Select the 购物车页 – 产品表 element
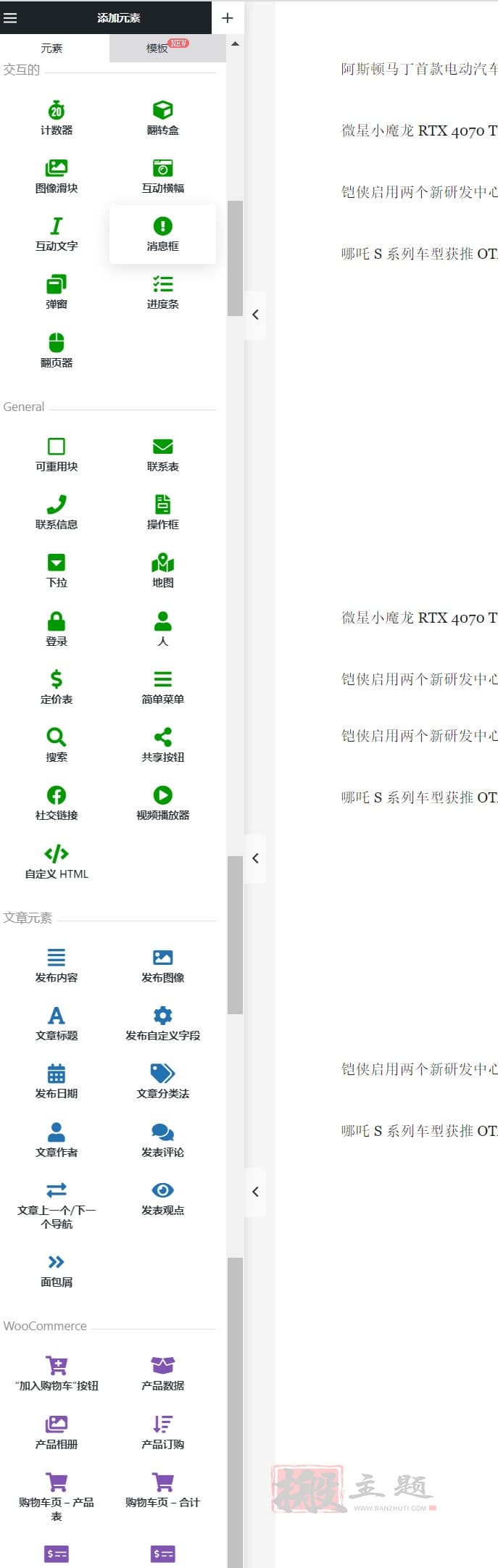Viewport: 498px width, 1568px height. 57,1497
